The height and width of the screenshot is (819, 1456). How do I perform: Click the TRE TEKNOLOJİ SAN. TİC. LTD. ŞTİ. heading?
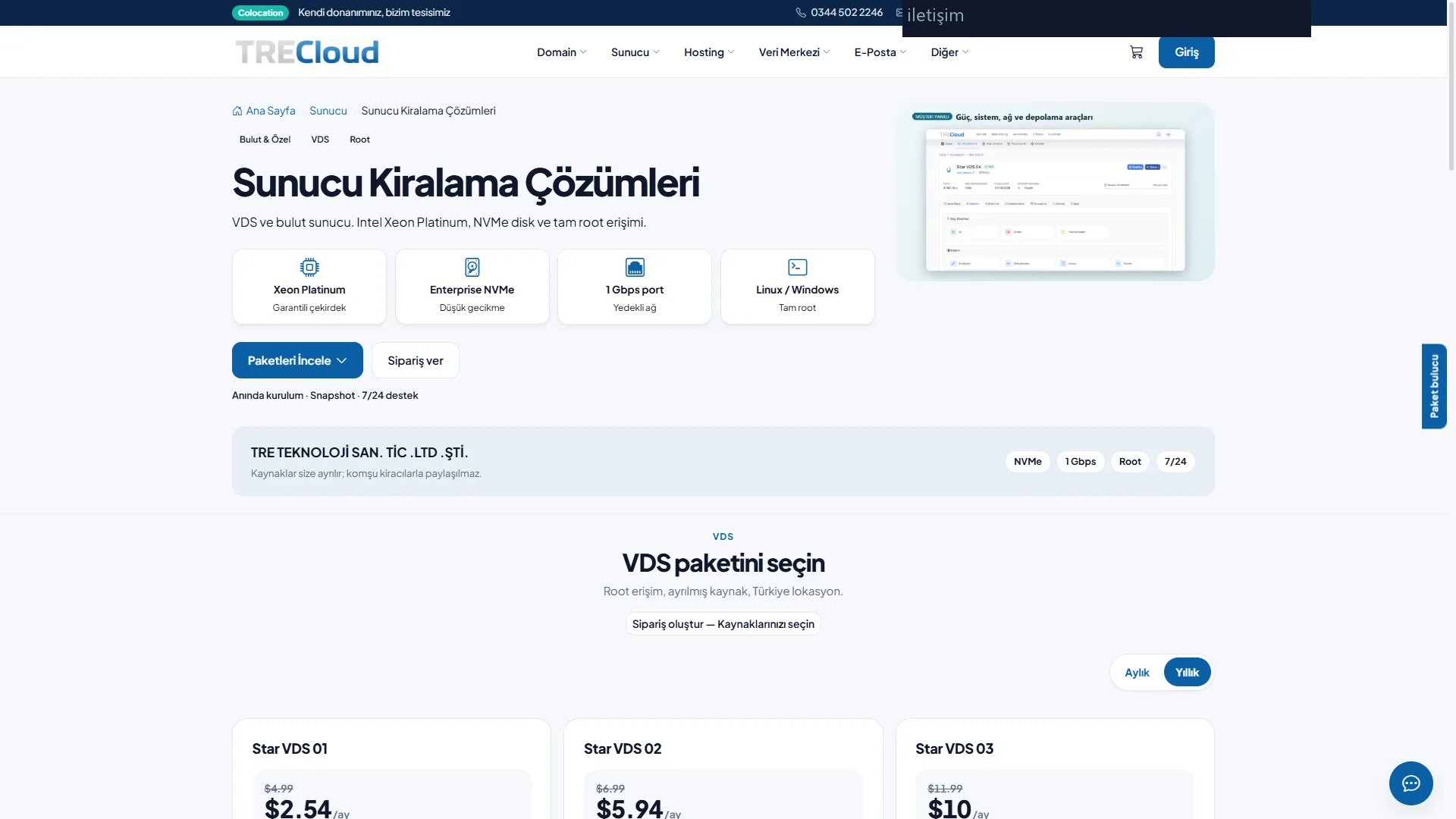tap(359, 453)
